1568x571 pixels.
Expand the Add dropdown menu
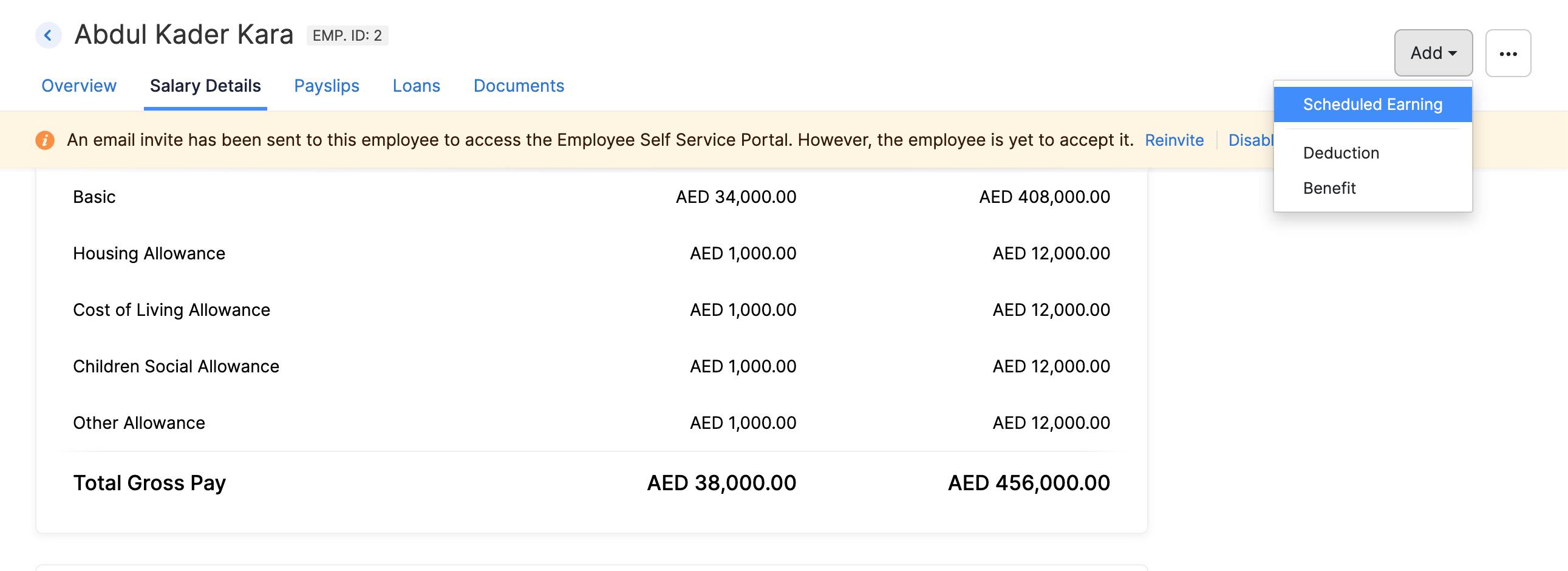[x=1433, y=53]
